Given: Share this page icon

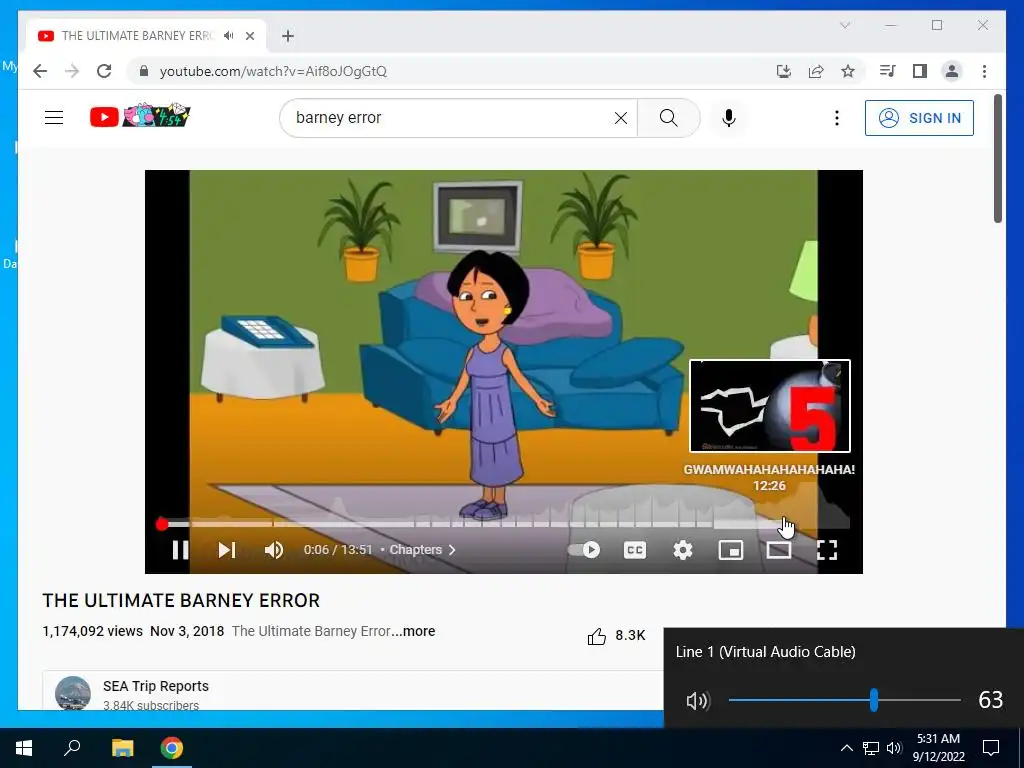Looking at the screenshot, I should click(816, 71).
